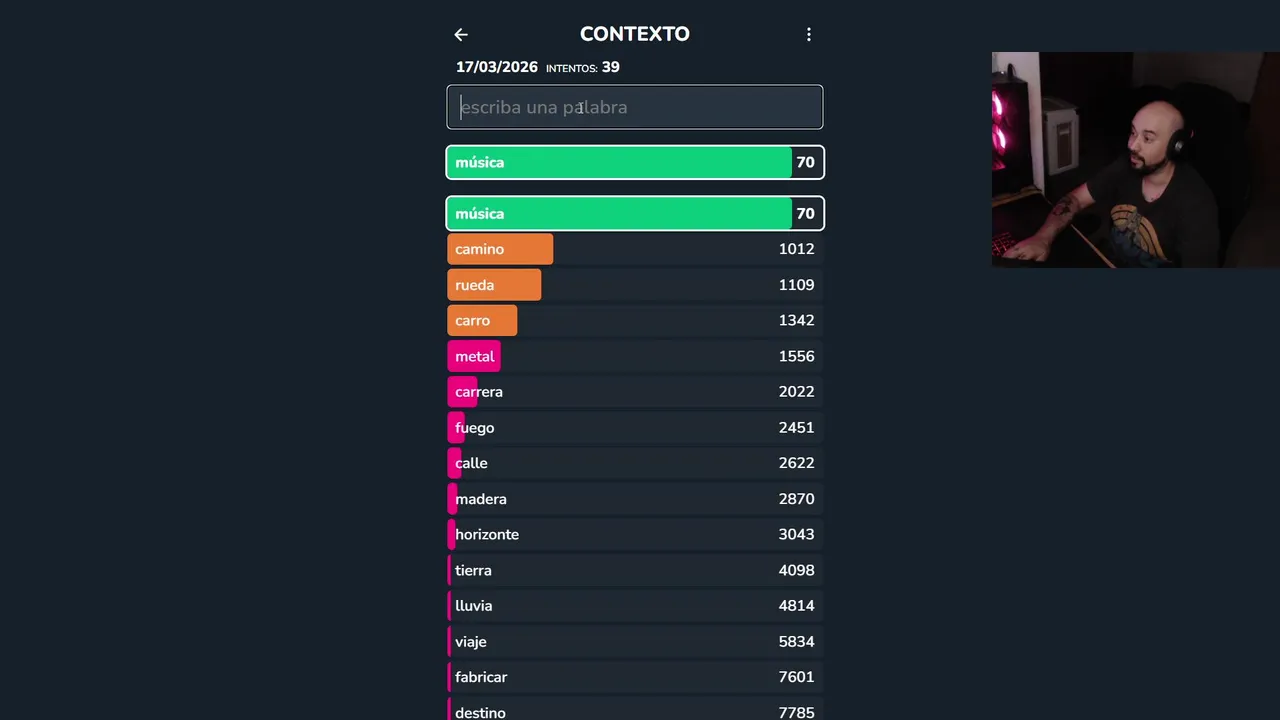Click the 'madera' guess row
1280x720 pixels.
(x=635, y=499)
